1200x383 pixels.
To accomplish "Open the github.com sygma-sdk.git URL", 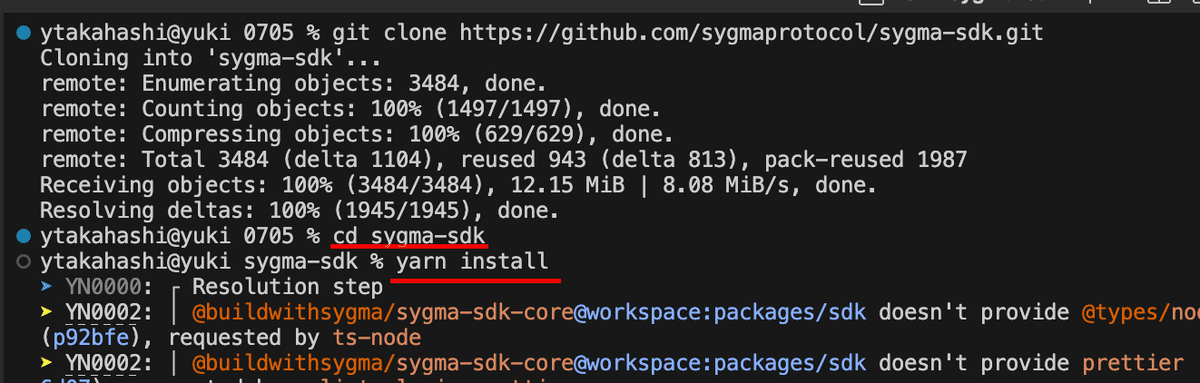I will 751,34.
